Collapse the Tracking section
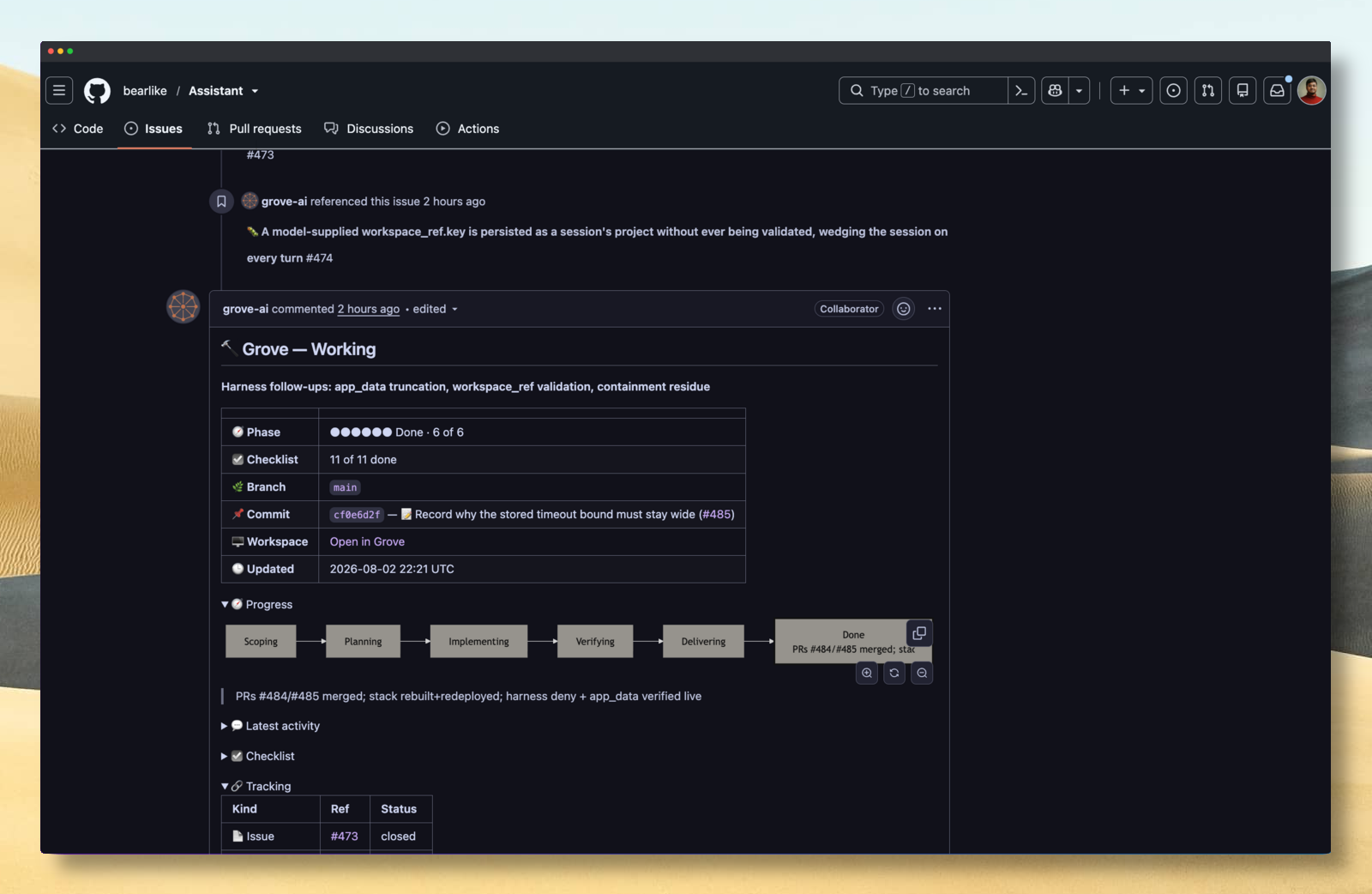The height and width of the screenshot is (894, 1372). coord(256,786)
